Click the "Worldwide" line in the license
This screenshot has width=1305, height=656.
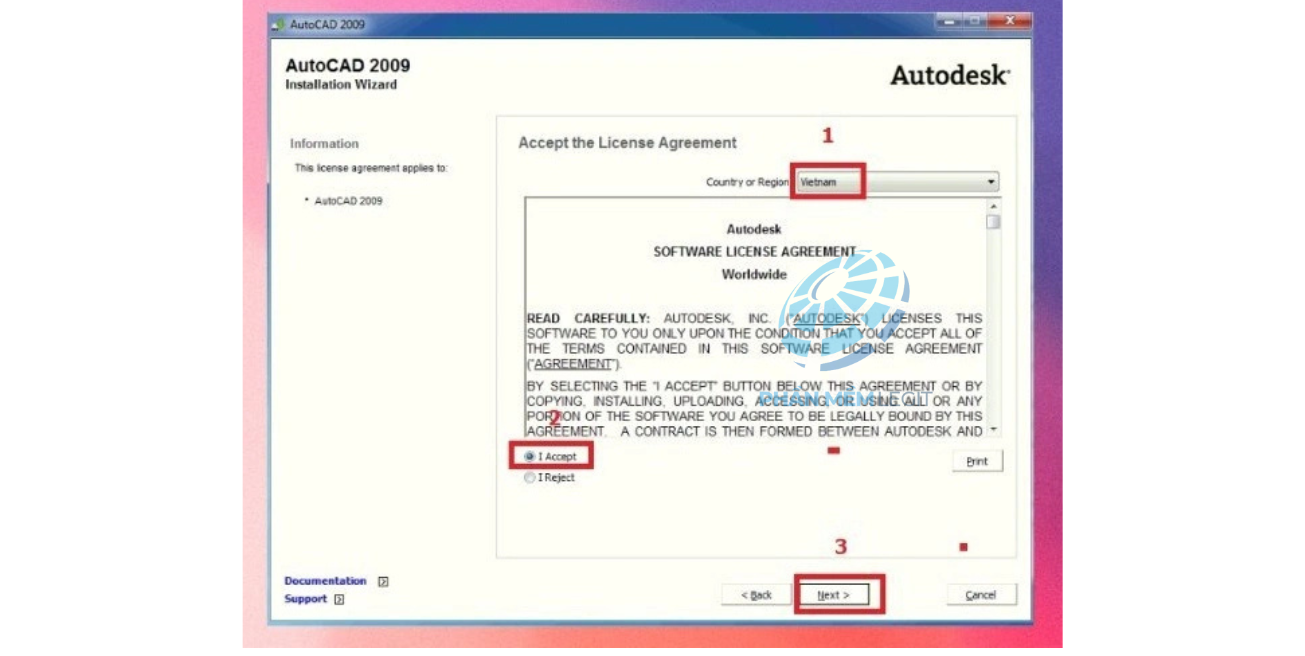(754, 275)
